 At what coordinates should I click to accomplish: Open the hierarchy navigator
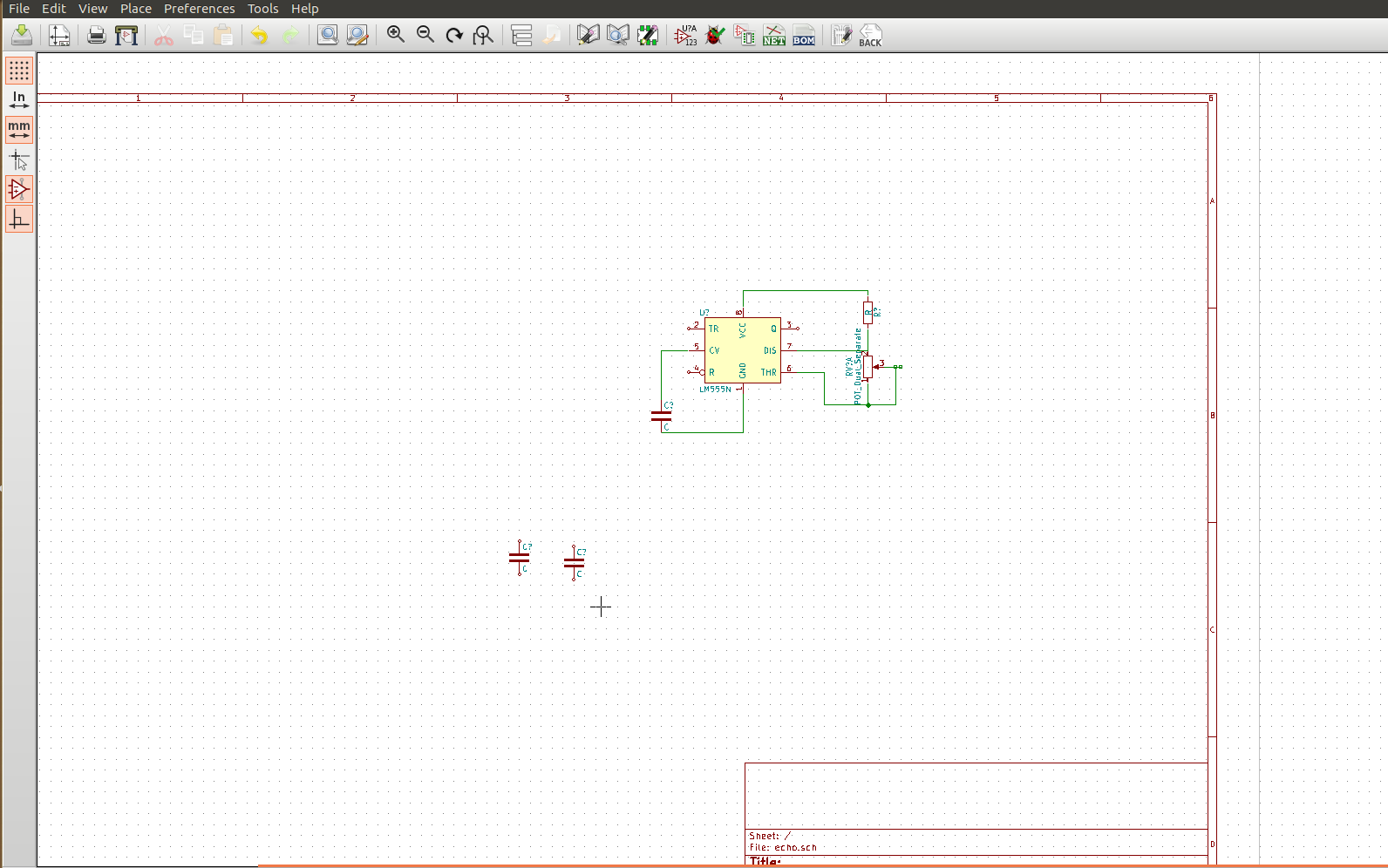pos(521,35)
